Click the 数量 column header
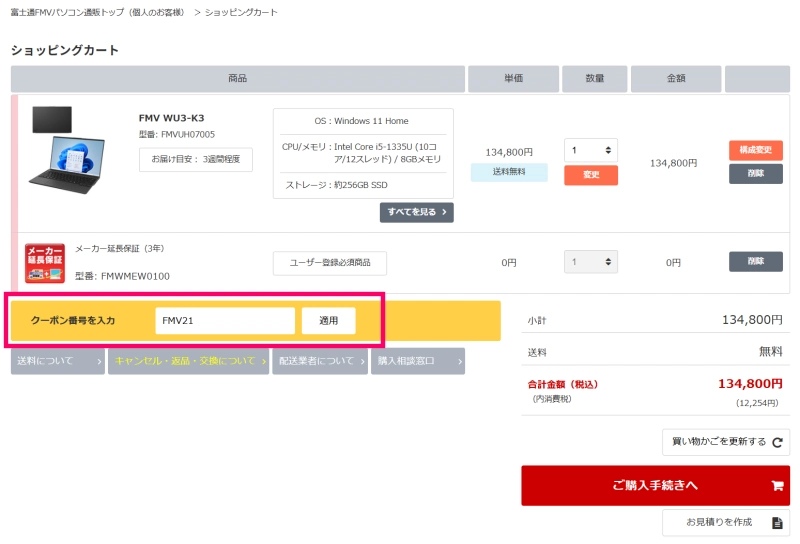The image size is (800, 544). tap(594, 79)
